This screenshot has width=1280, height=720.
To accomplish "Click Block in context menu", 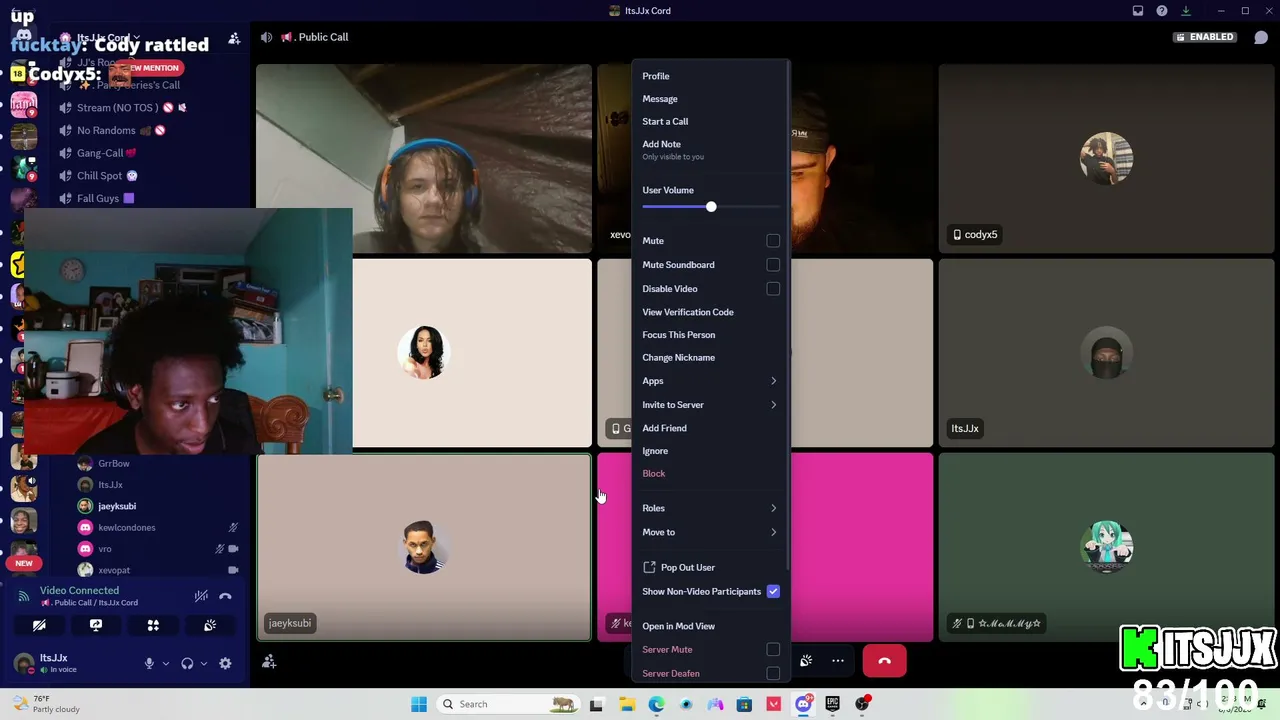I will tap(710, 474).
